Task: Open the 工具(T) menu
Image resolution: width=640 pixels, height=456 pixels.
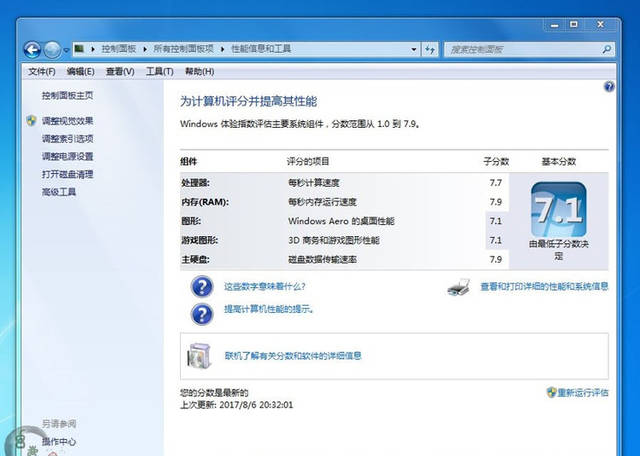Action: pyautogui.click(x=160, y=71)
